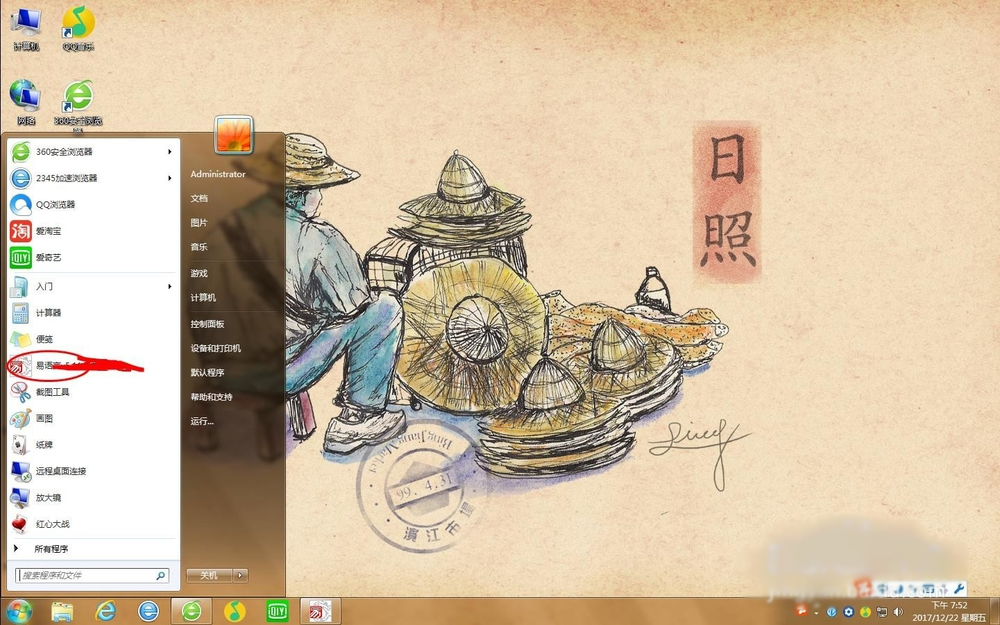Click the QQ音乐 tray icon

coord(865,612)
